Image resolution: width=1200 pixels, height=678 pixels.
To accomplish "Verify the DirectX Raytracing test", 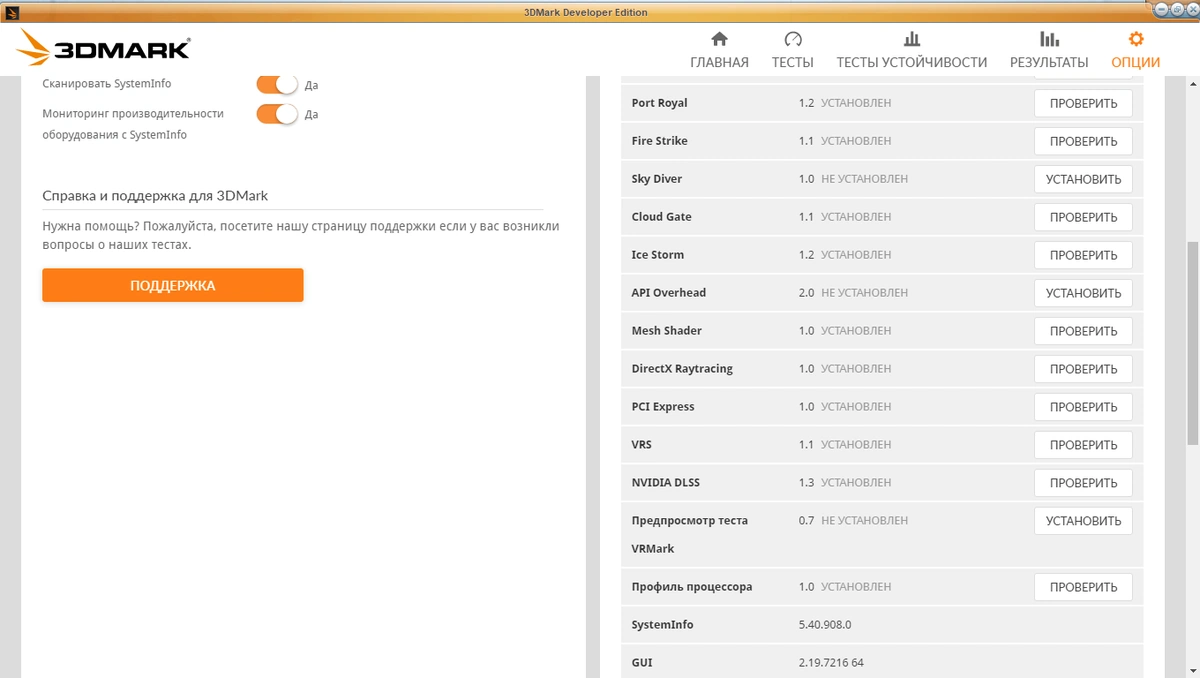I will pyautogui.click(x=1083, y=369).
